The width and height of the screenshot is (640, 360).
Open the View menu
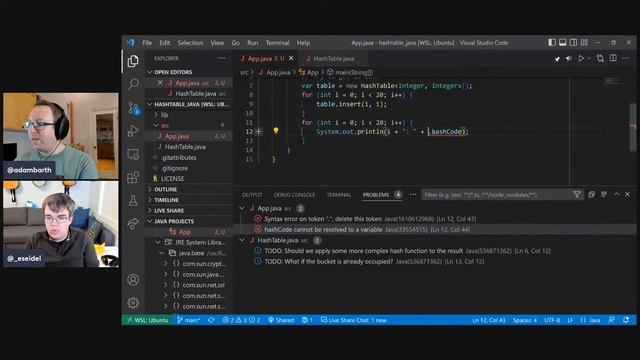217,43
